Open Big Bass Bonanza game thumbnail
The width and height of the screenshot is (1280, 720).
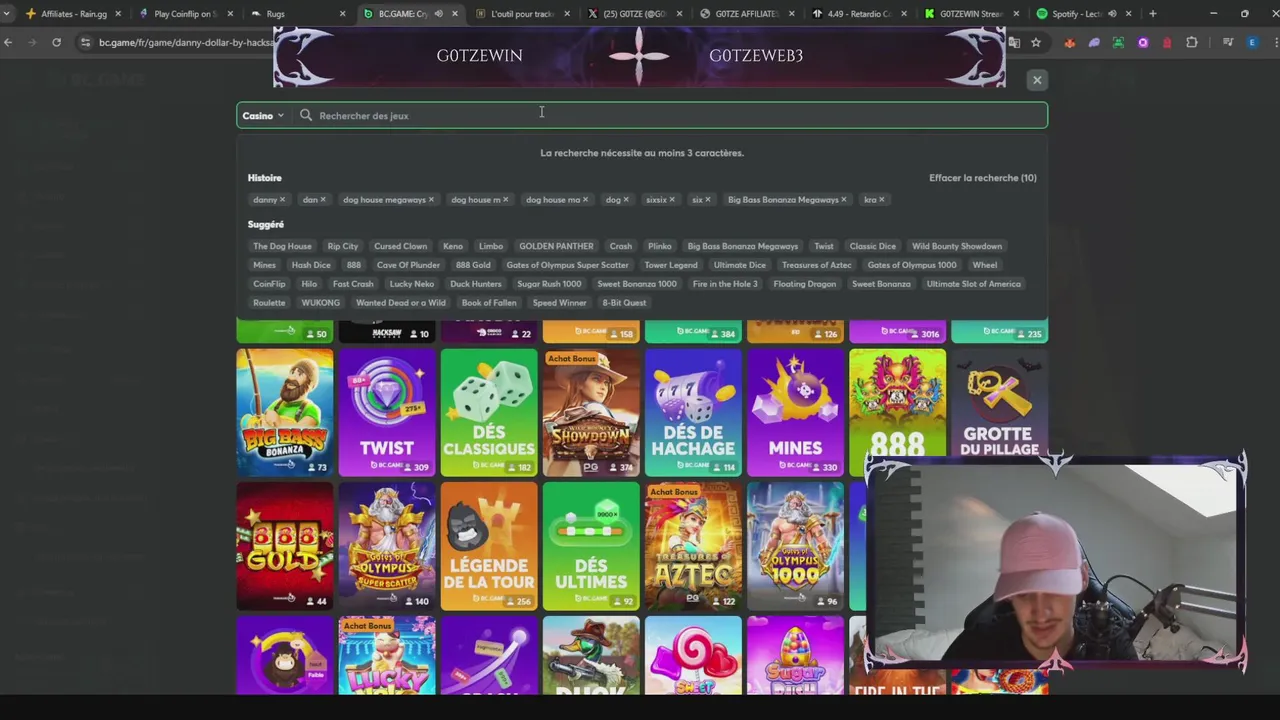(285, 412)
